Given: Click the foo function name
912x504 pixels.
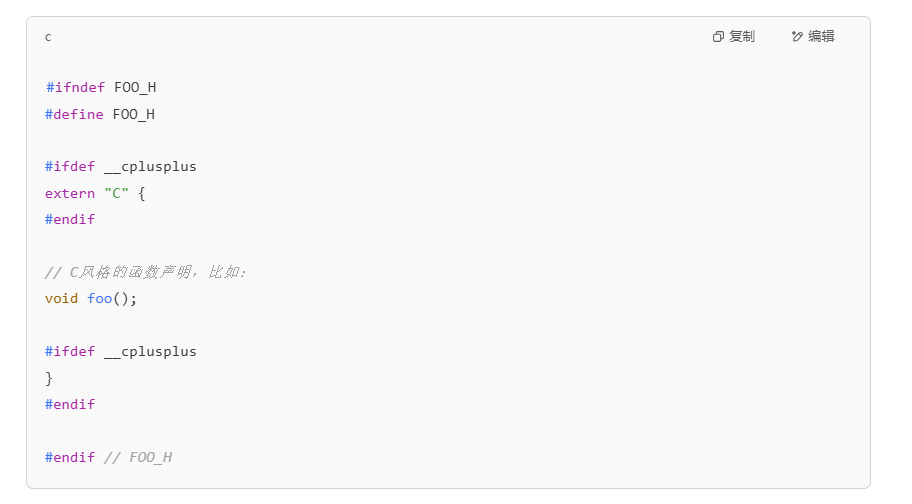Looking at the screenshot, I should [x=99, y=298].
